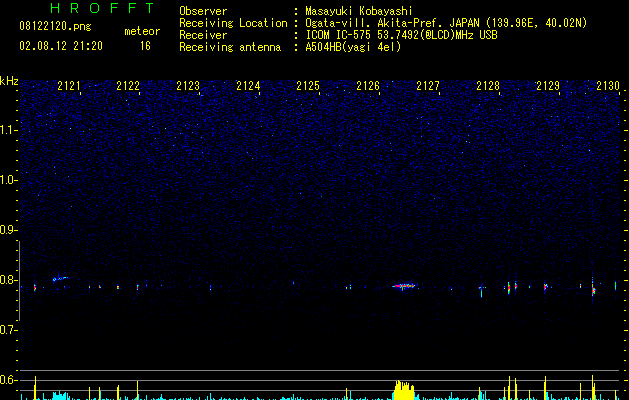The image size is (629, 400).
Task: Click the 2126 time marker
Action: (368, 86)
